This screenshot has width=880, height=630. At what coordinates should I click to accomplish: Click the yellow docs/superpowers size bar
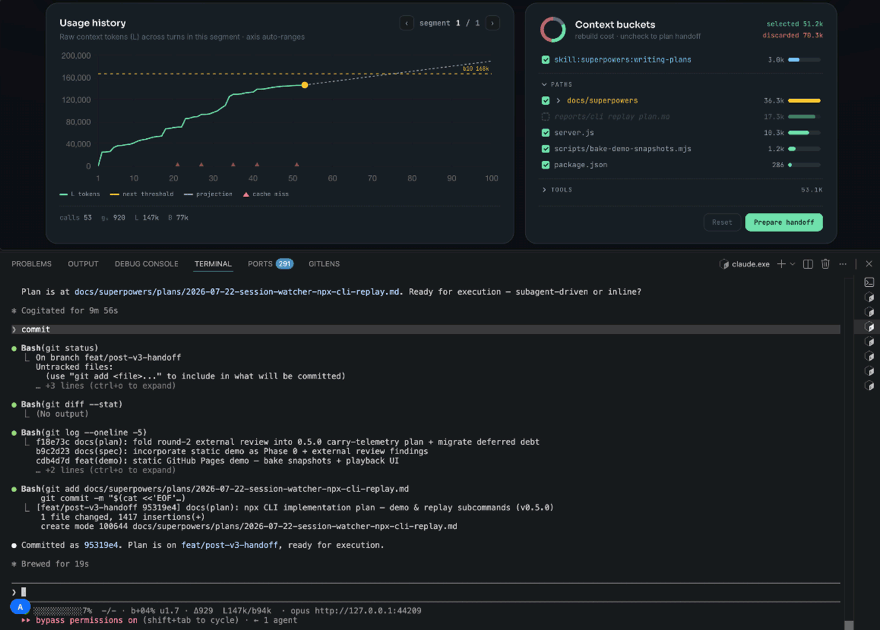804,100
